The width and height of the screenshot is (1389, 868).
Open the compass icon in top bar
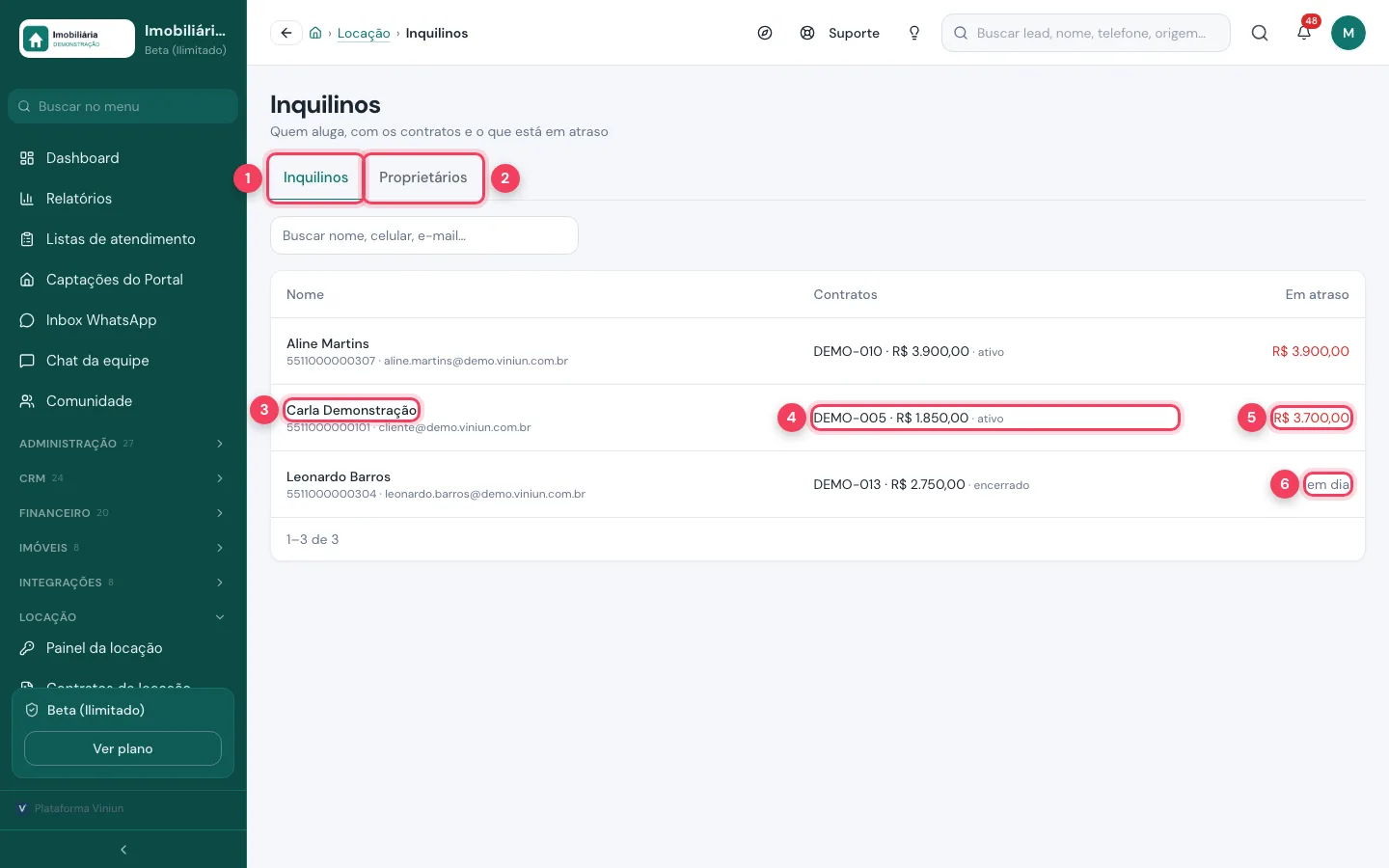point(765,33)
